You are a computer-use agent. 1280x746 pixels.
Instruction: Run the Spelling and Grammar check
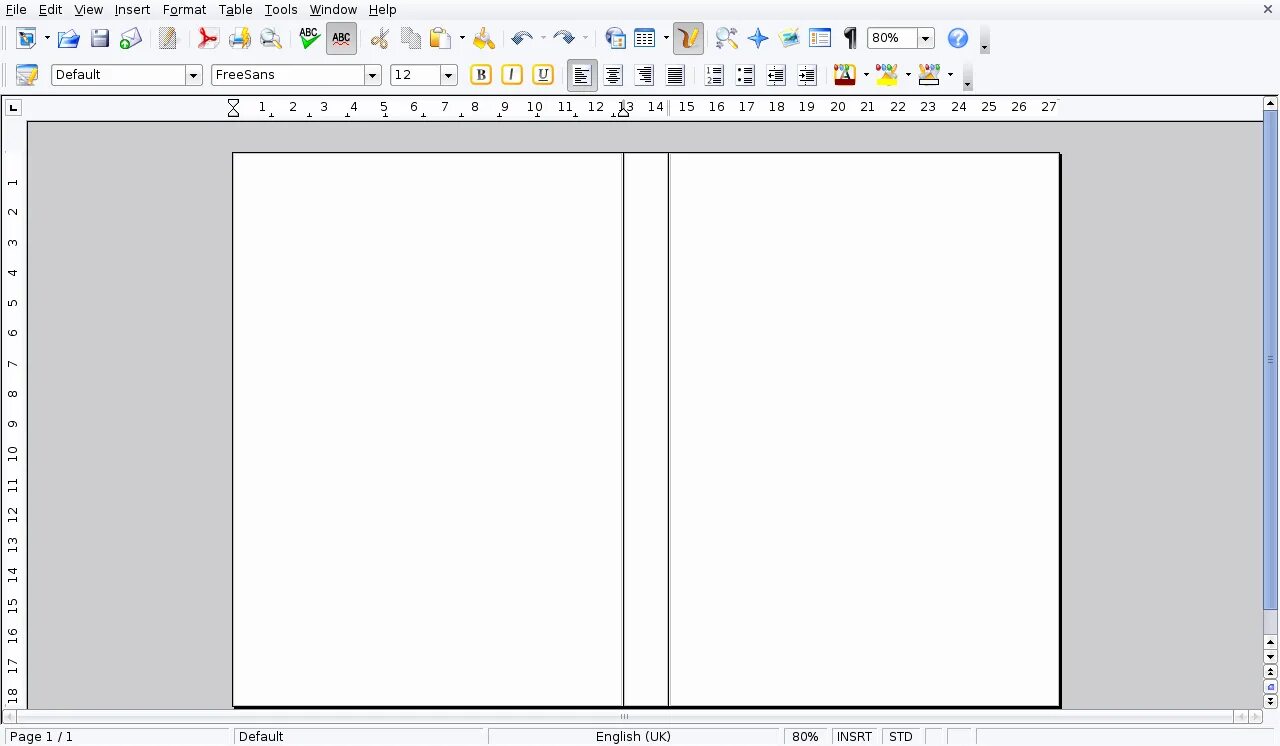[309, 39]
